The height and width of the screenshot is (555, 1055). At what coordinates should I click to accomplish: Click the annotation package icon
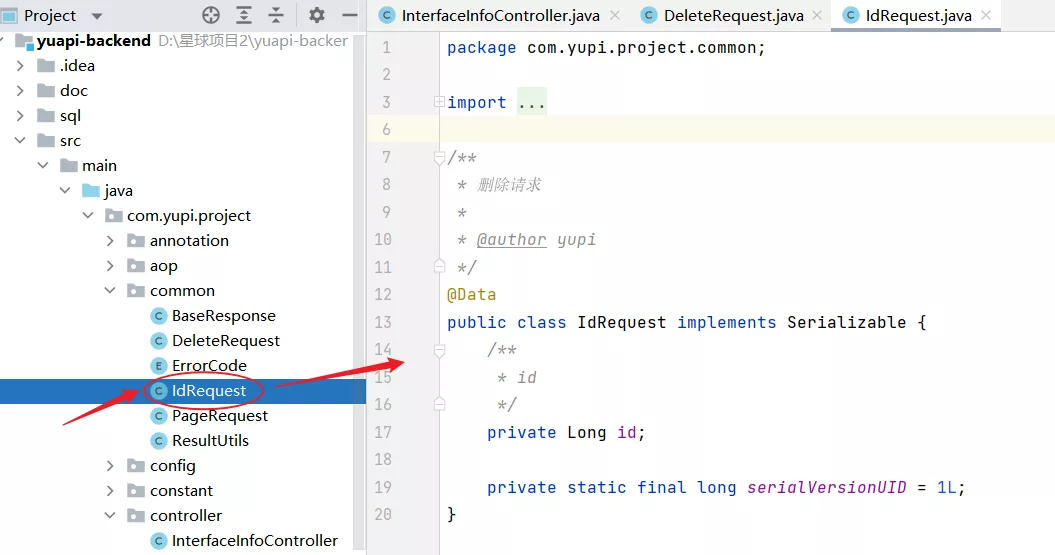[x=136, y=240]
